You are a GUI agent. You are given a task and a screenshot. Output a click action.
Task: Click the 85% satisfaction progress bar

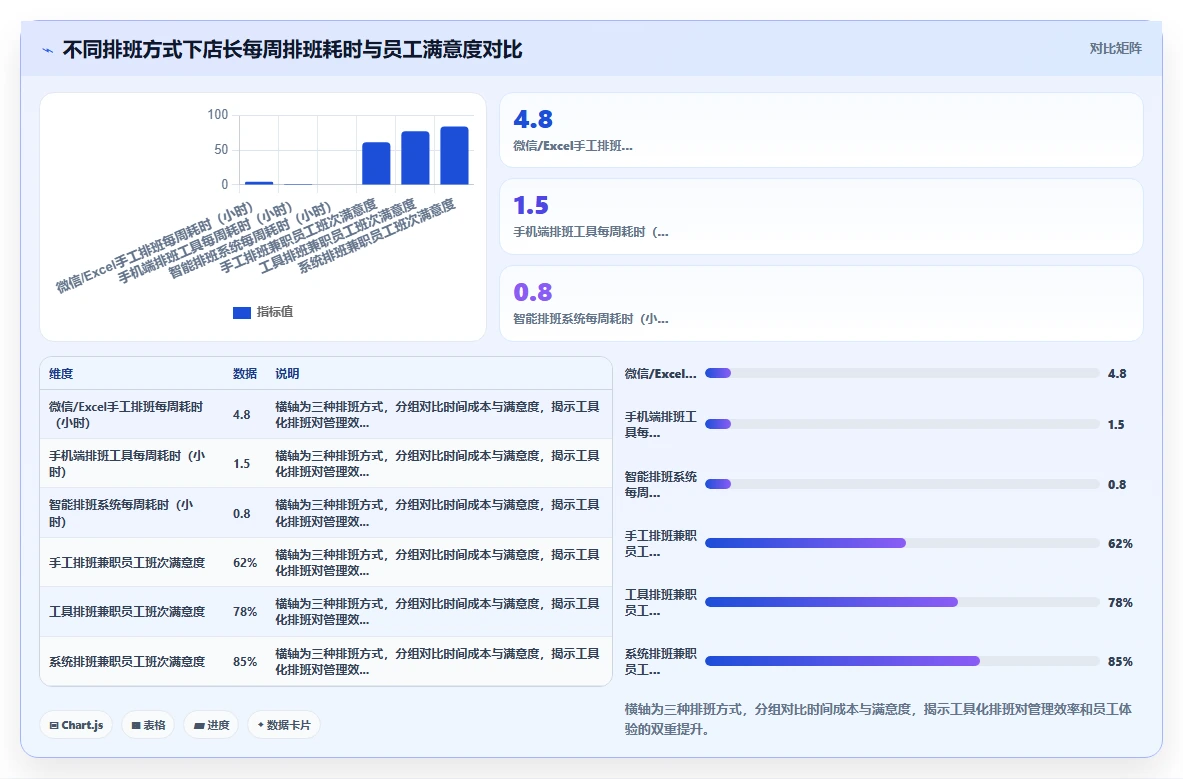coord(902,661)
